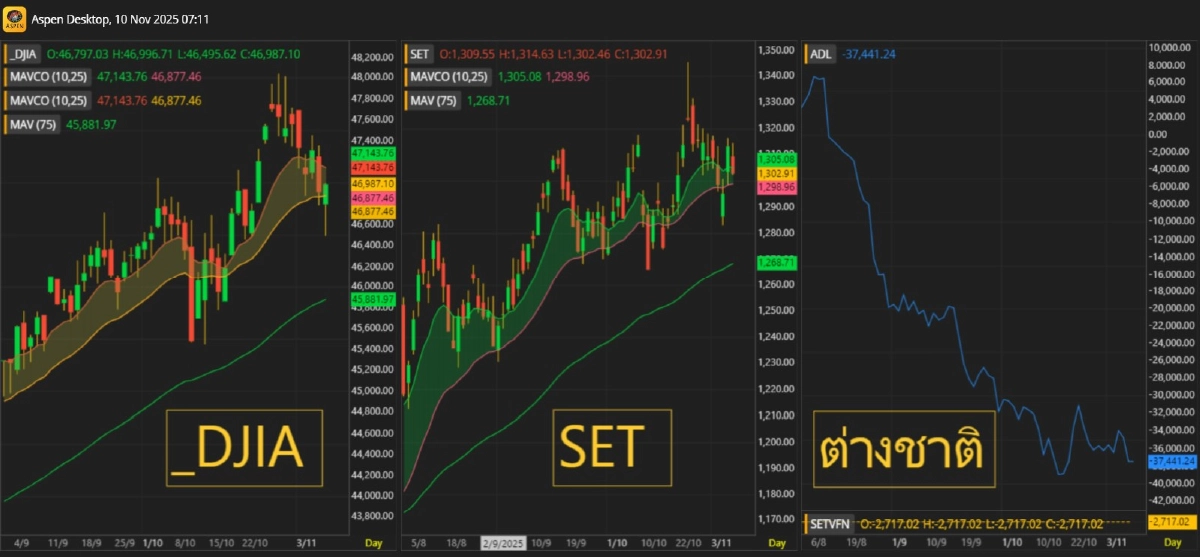This screenshot has height=557, width=1200.
Task: Click the green 47,143.76 price tag
Action: pos(373,153)
